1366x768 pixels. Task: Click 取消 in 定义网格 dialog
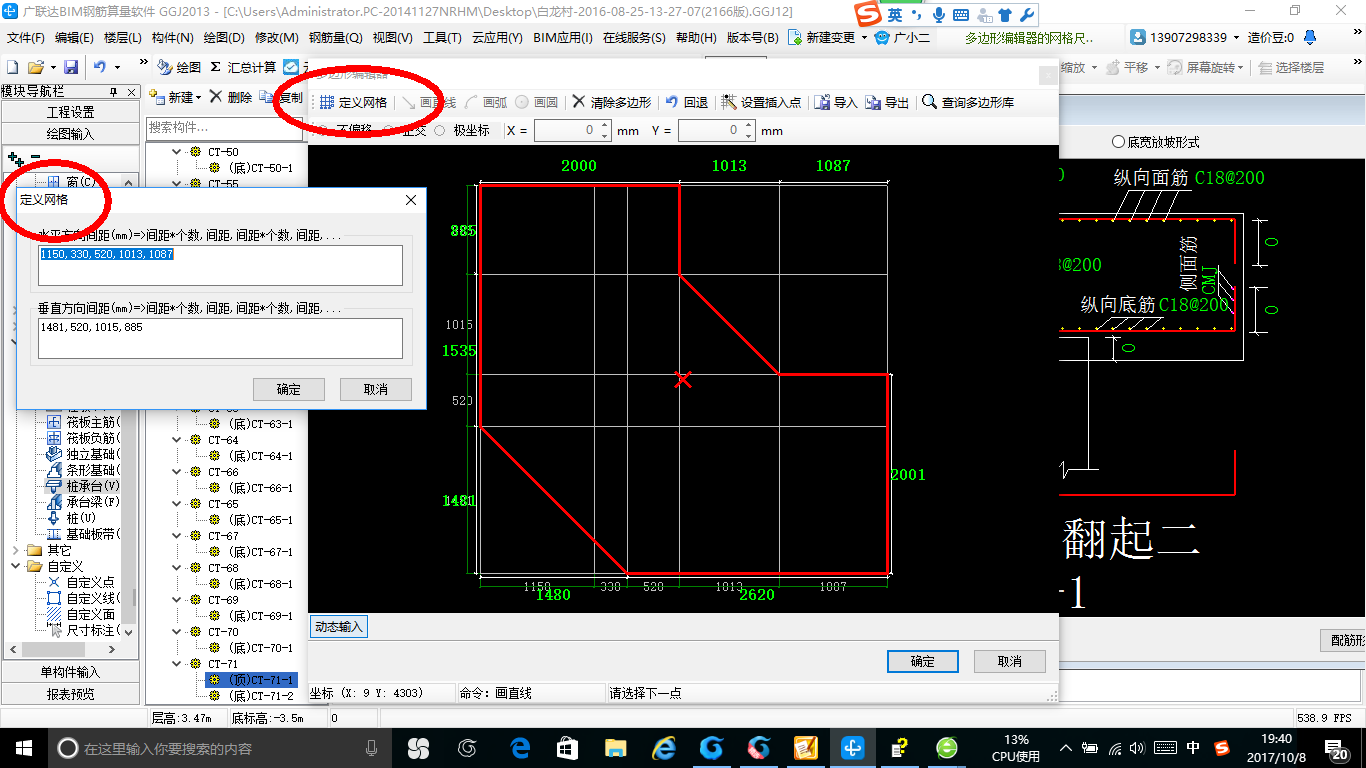[376, 389]
